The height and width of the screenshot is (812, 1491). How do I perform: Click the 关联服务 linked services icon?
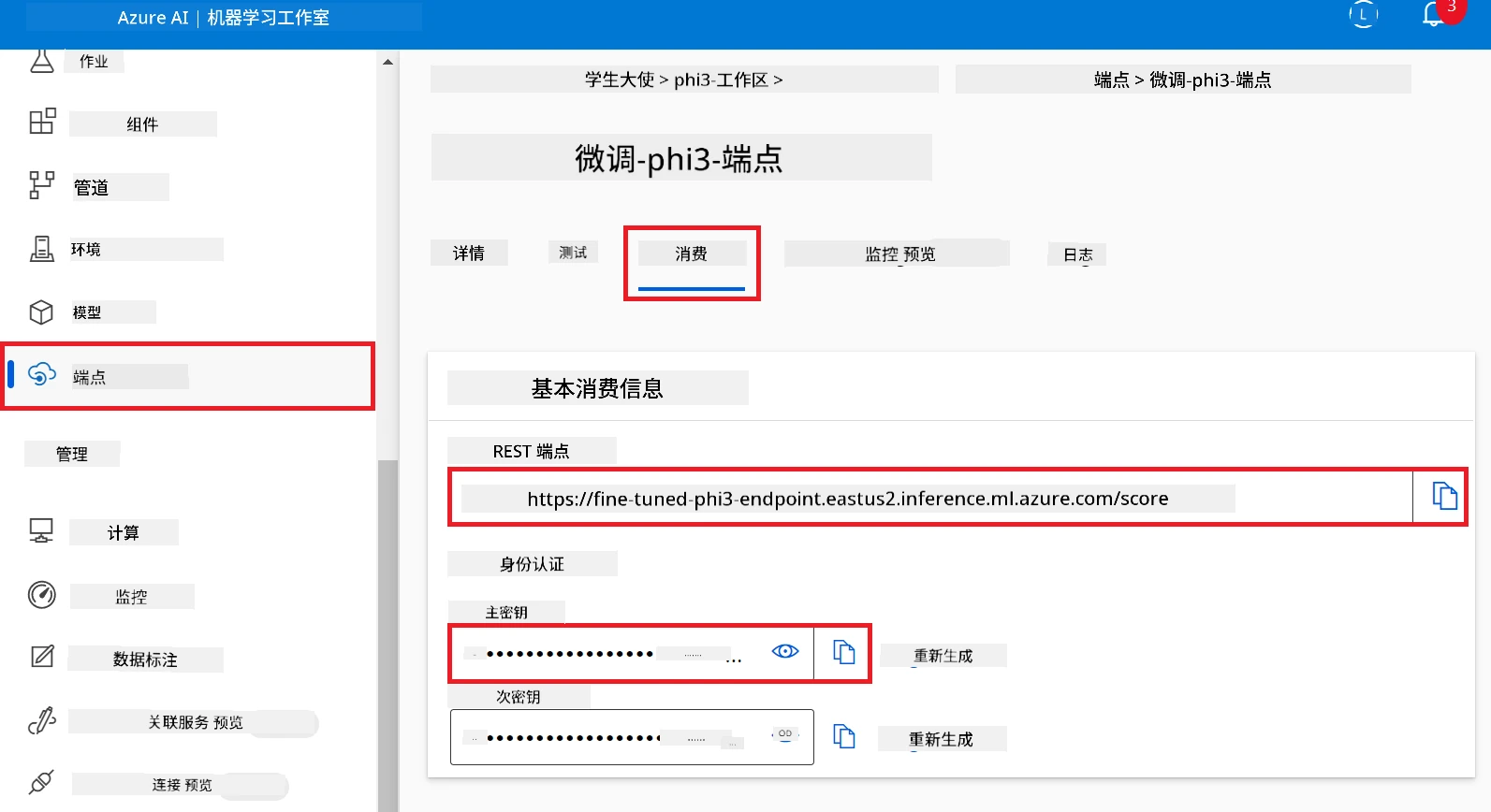(42, 720)
